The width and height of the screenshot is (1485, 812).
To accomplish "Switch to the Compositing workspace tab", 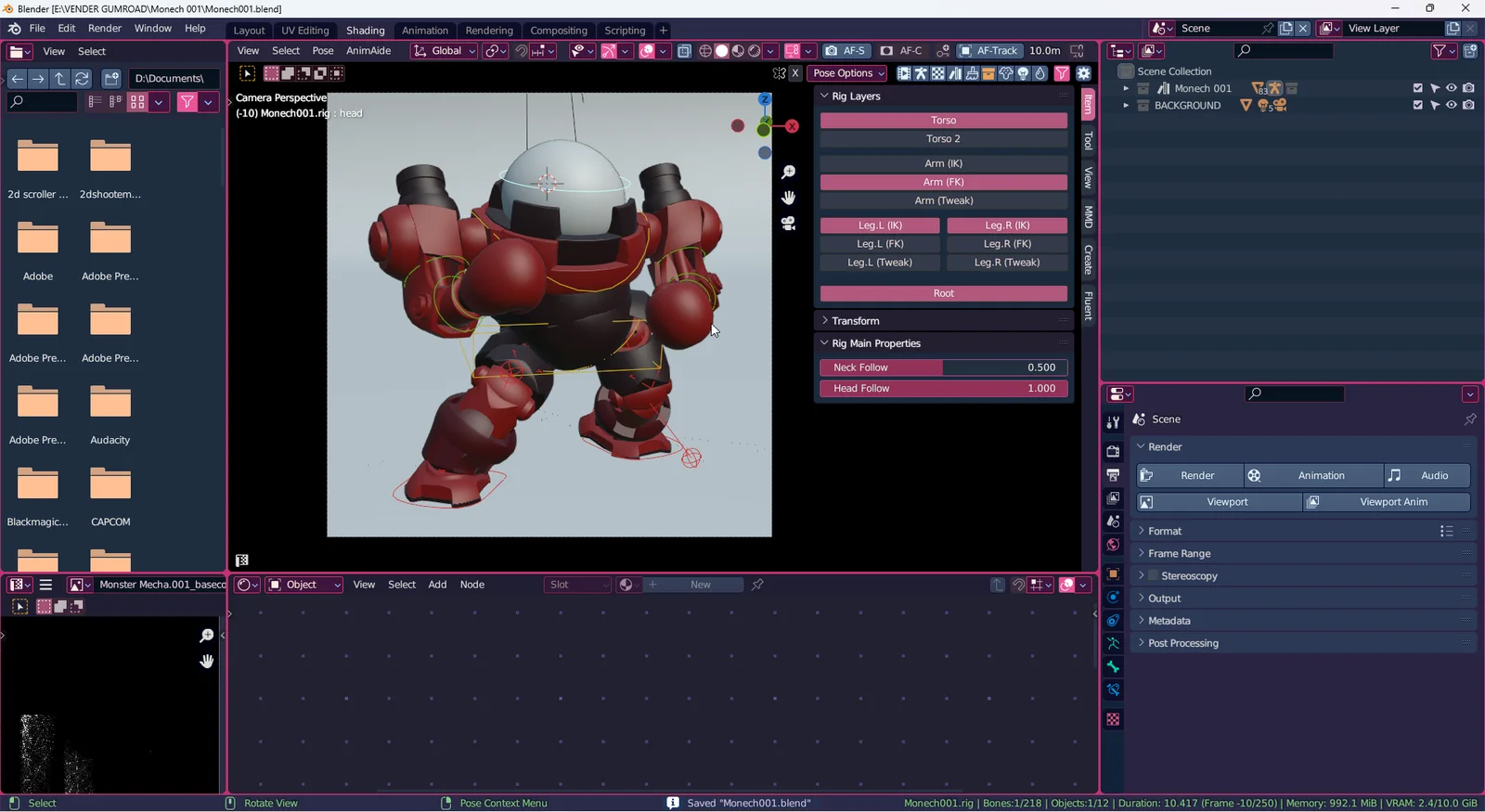I will tap(559, 31).
